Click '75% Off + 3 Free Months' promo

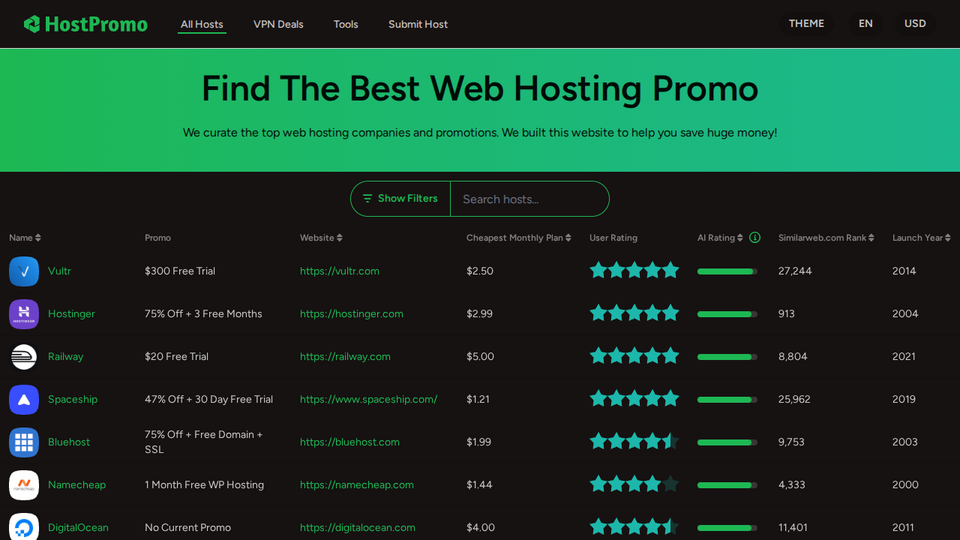[x=203, y=313]
